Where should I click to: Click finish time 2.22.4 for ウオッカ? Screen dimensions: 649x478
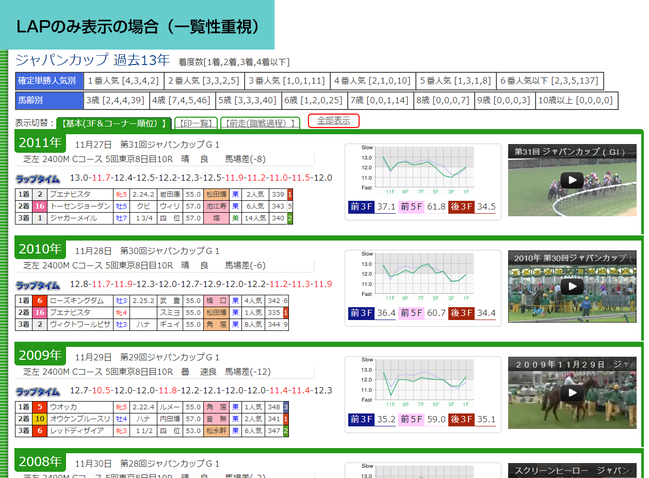143,407
